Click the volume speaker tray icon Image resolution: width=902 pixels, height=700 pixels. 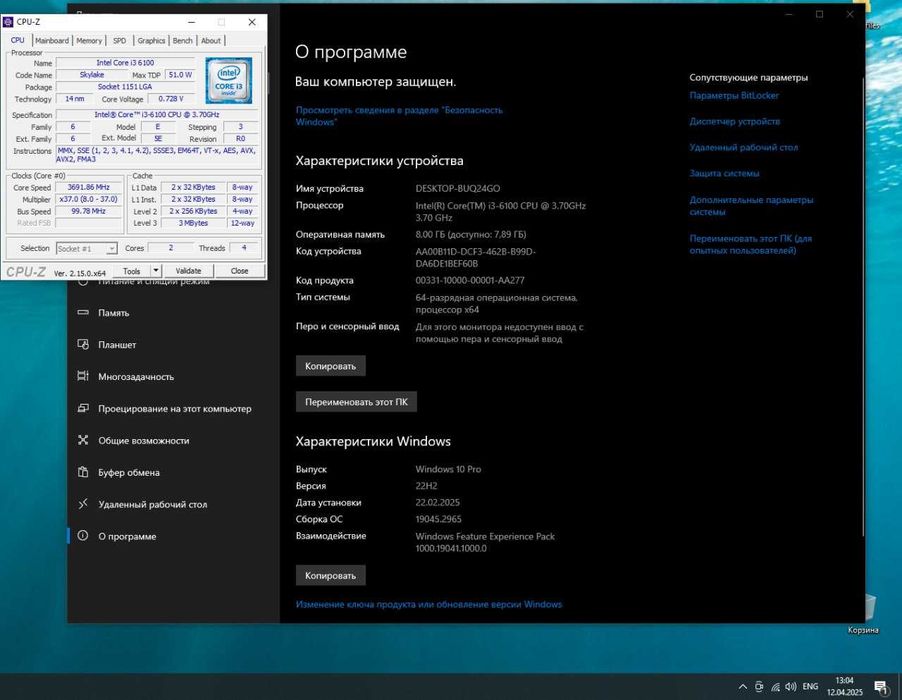tap(791, 686)
